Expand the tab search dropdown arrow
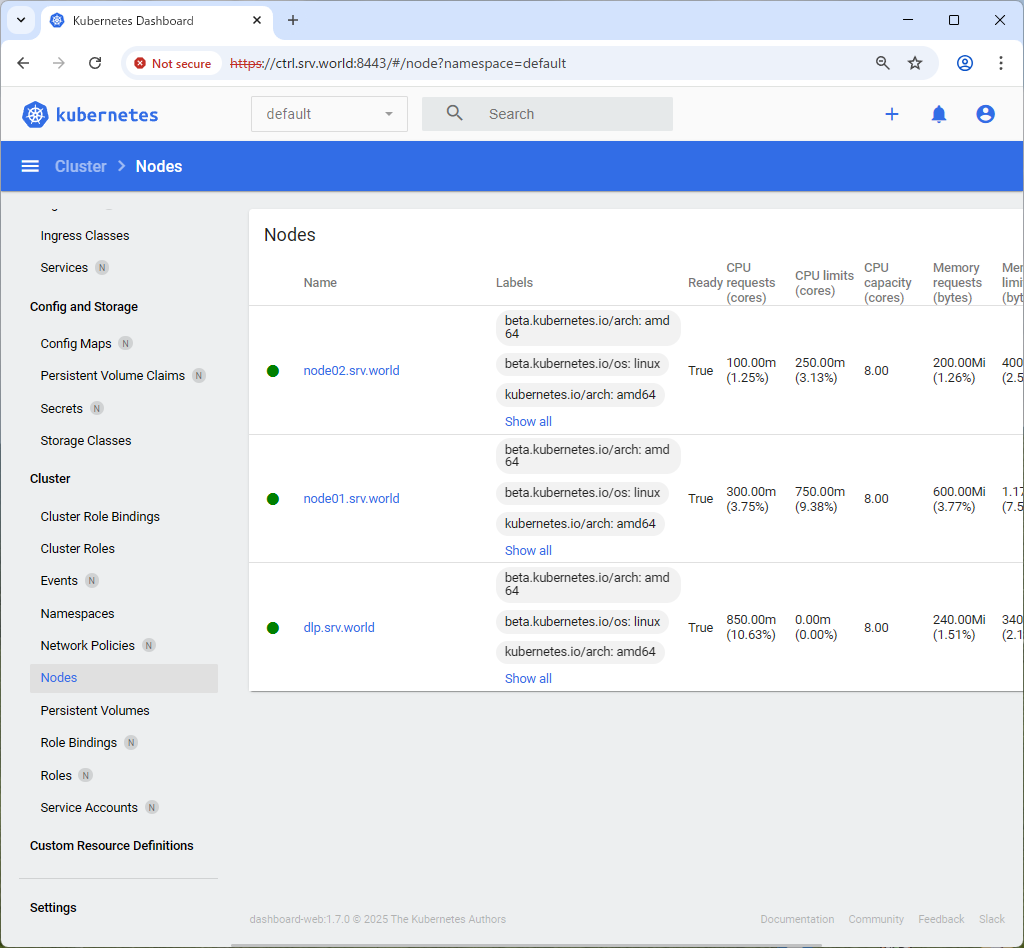This screenshot has height=948, width=1024. click(x=20, y=20)
